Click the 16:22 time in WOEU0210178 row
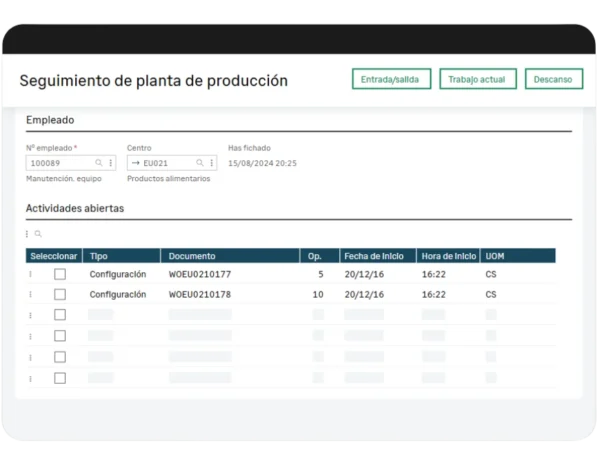The image size is (600, 463). click(x=434, y=295)
